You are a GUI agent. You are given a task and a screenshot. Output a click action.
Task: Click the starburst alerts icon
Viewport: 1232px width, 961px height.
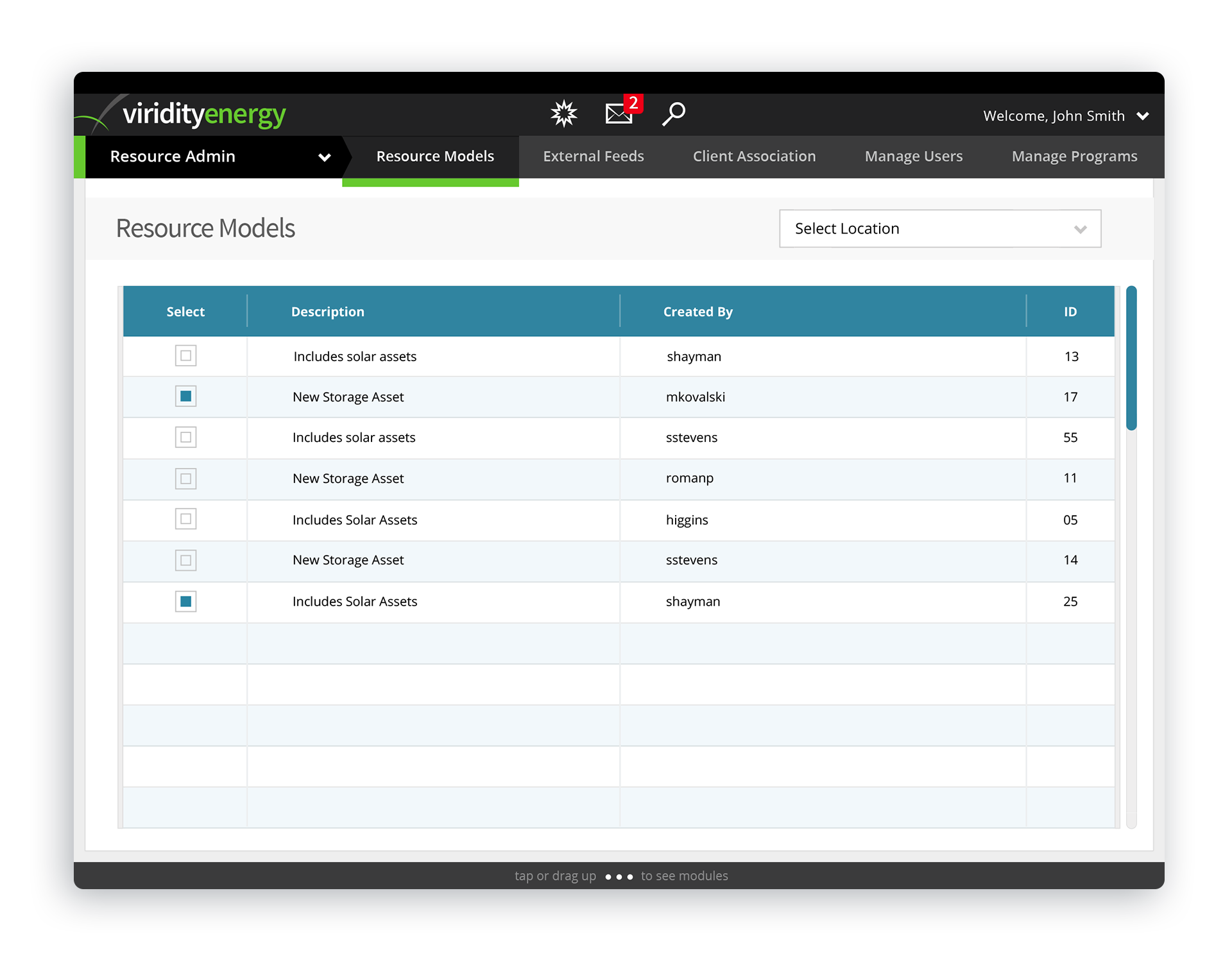tap(563, 114)
